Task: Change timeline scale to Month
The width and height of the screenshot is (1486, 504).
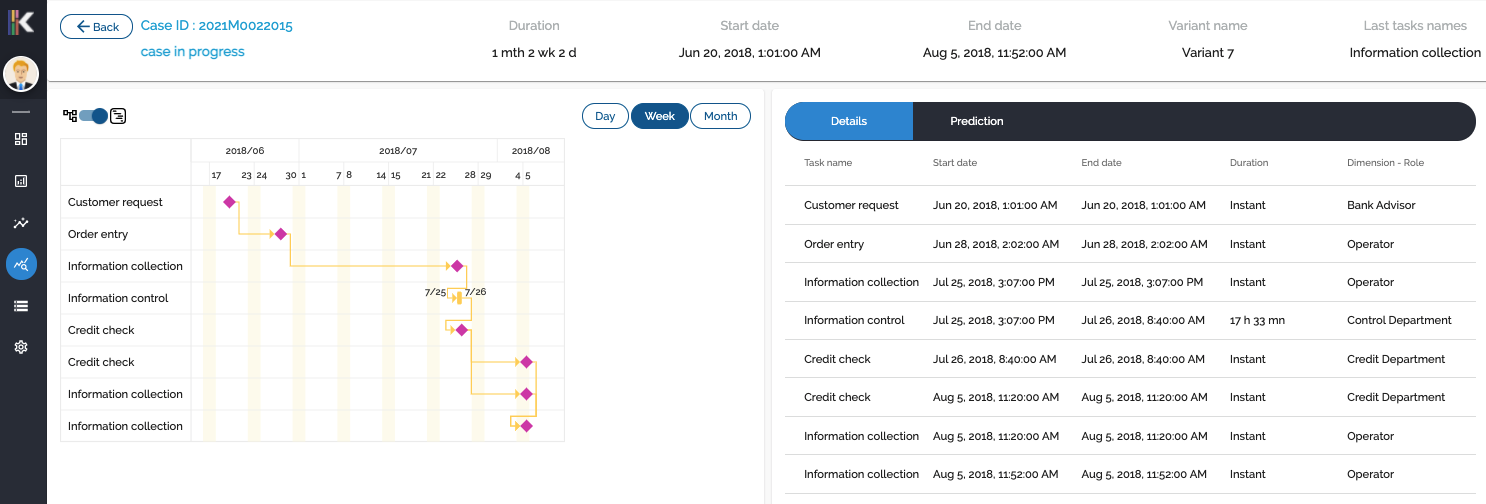Action: pyautogui.click(x=720, y=116)
